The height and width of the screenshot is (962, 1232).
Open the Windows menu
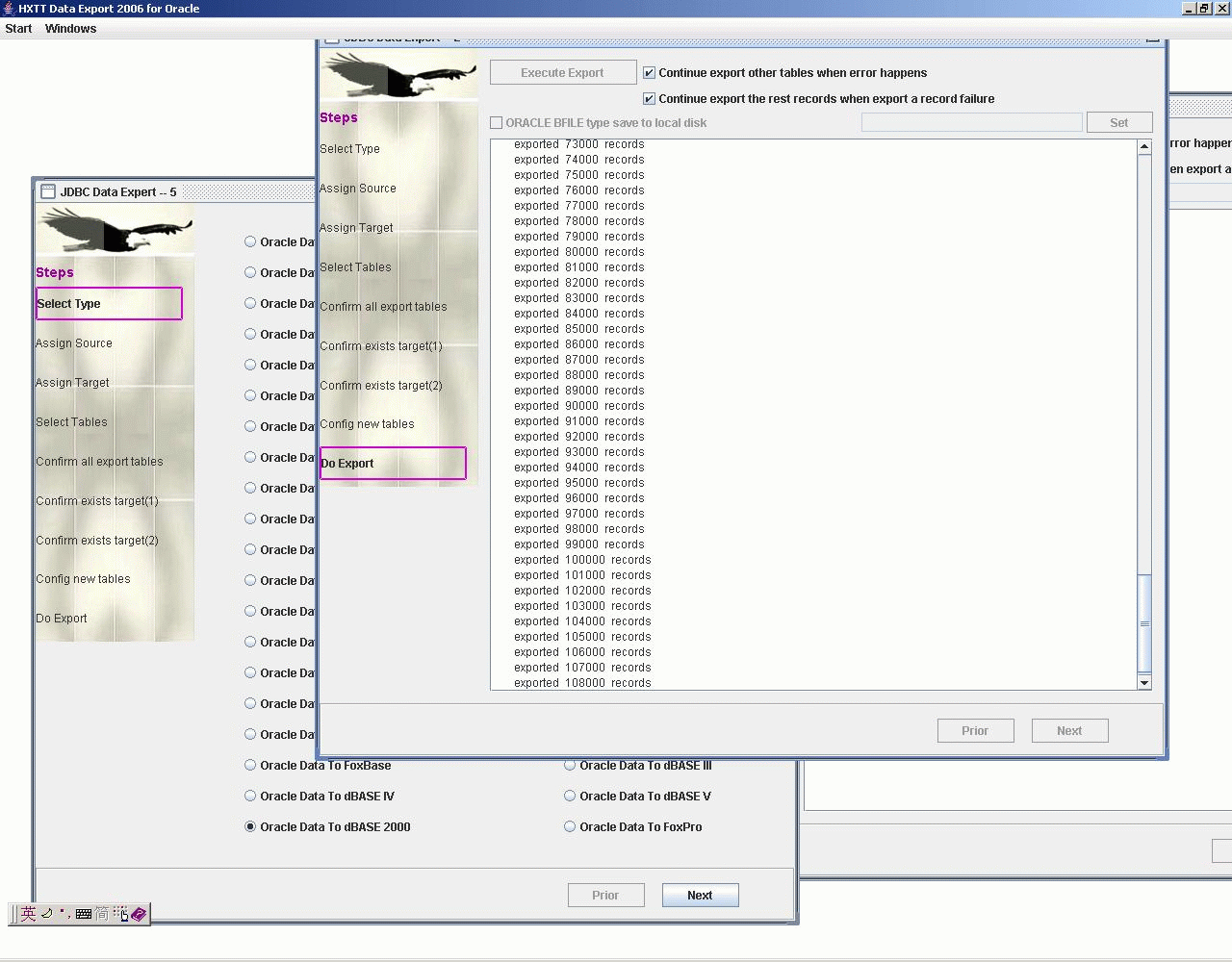point(70,29)
